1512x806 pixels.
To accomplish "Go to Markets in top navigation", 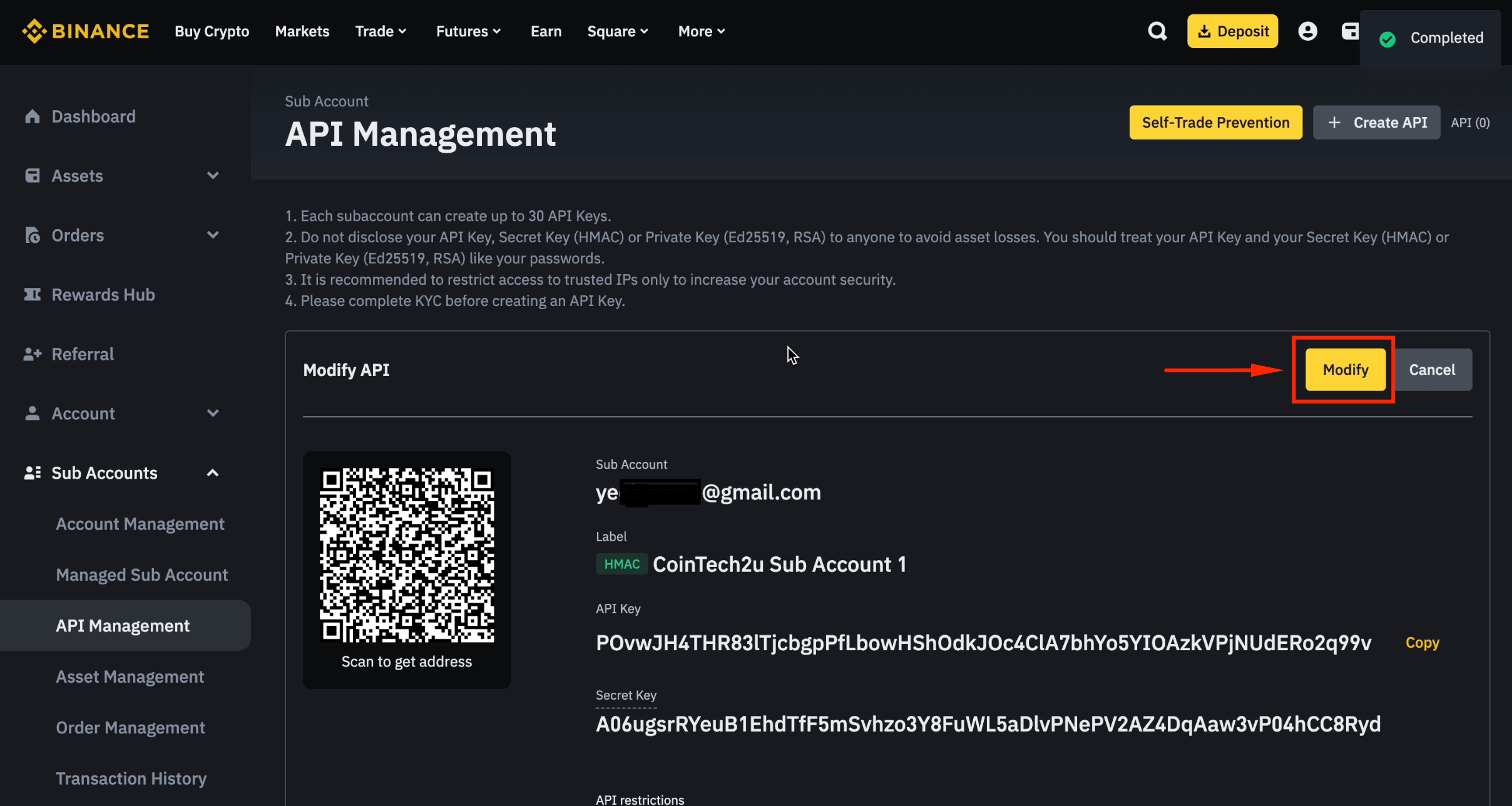I will 302,31.
